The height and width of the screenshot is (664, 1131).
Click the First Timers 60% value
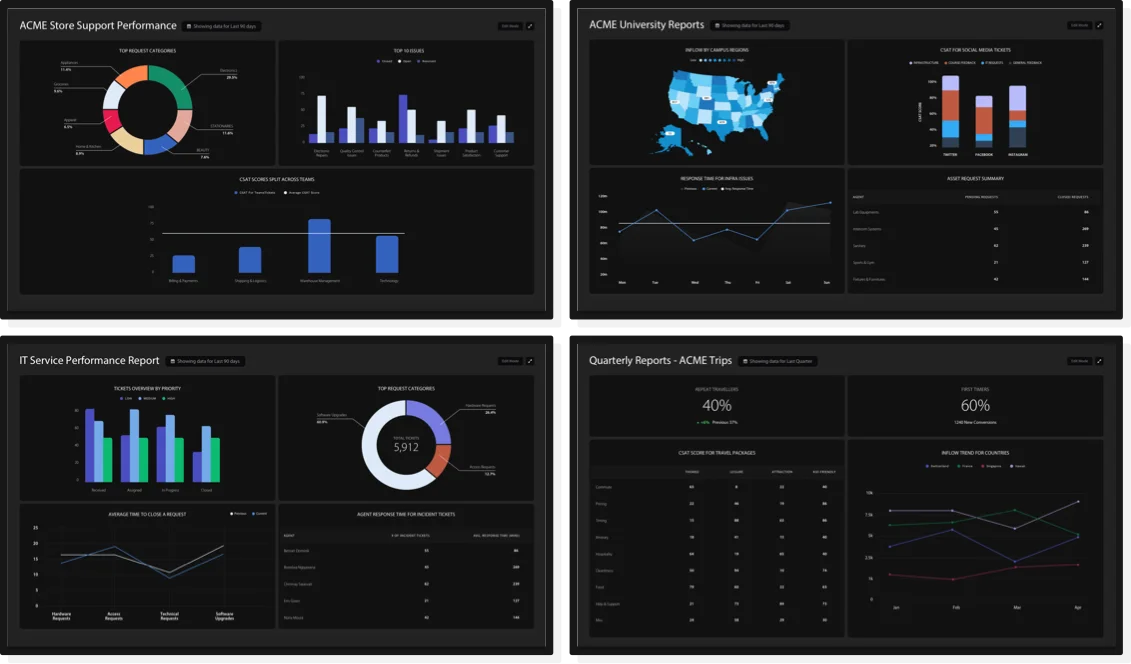(975, 405)
